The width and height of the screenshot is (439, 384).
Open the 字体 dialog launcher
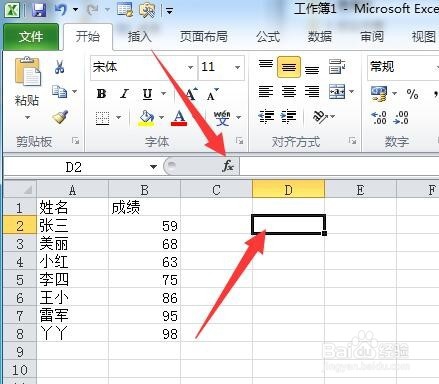240,141
